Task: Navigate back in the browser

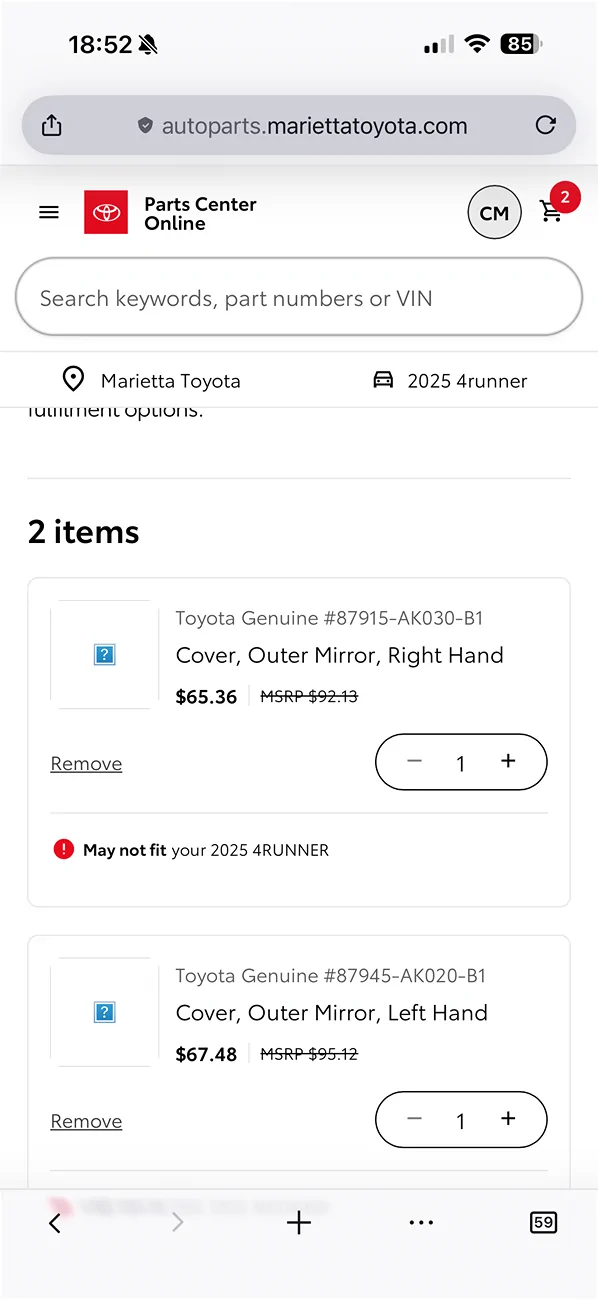Action: pos(55,1222)
